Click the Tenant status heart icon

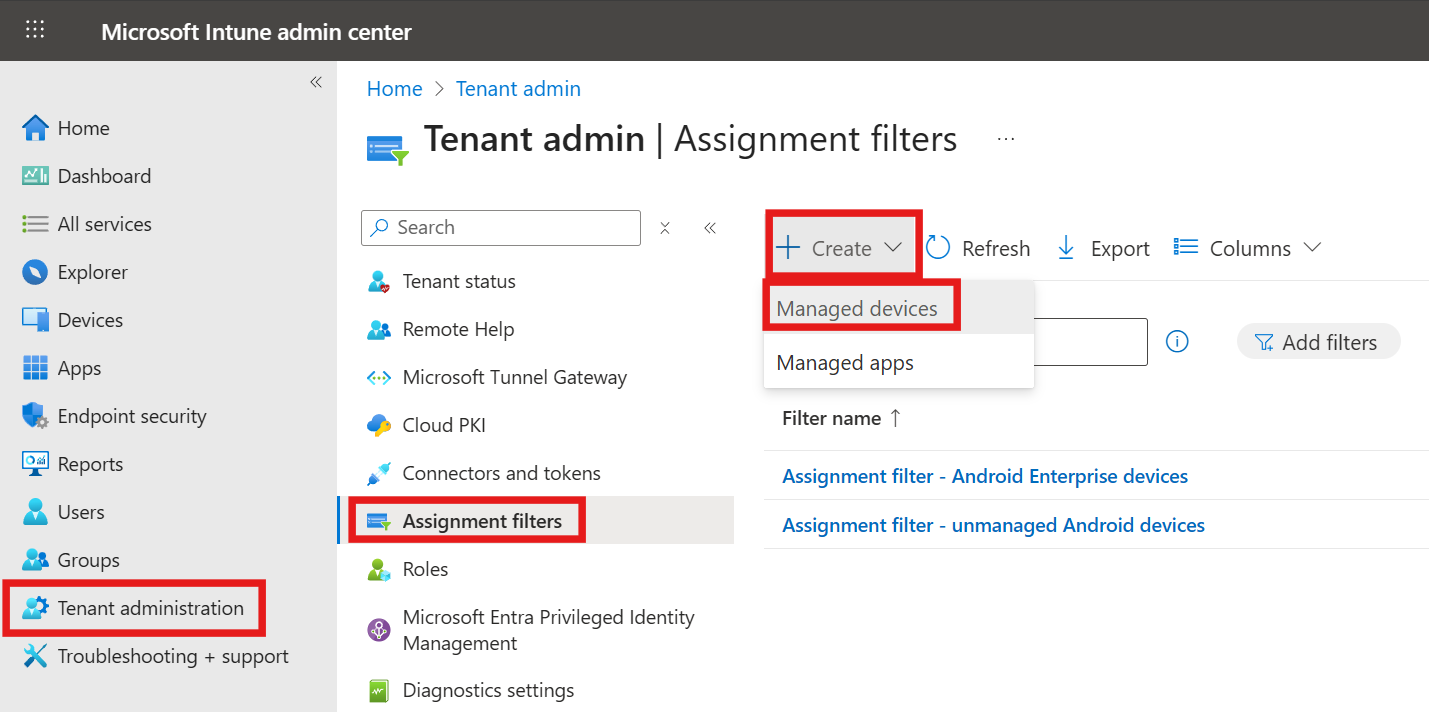coord(379,282)
